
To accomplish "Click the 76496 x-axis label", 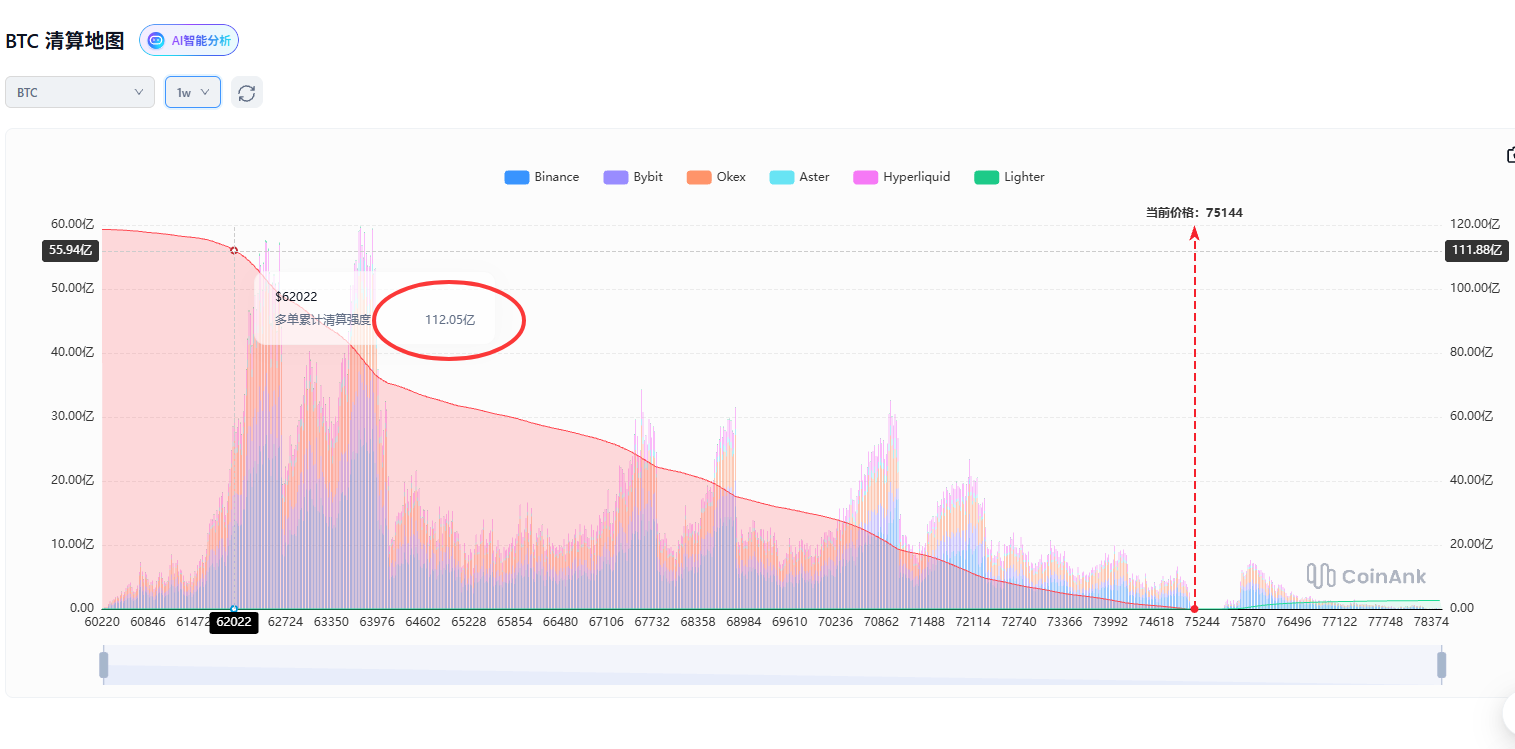I will 1294,622.
